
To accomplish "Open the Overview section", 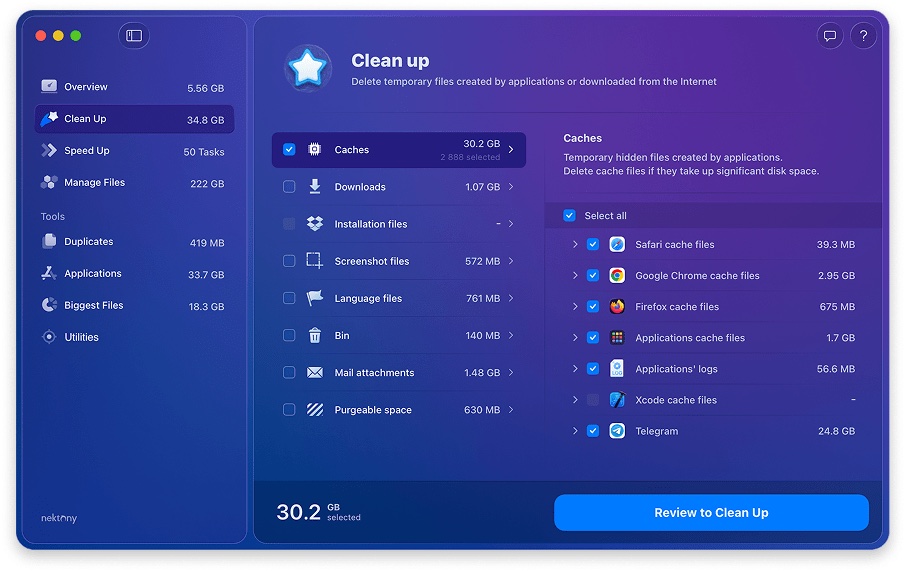I will click(x=134, y=87).
